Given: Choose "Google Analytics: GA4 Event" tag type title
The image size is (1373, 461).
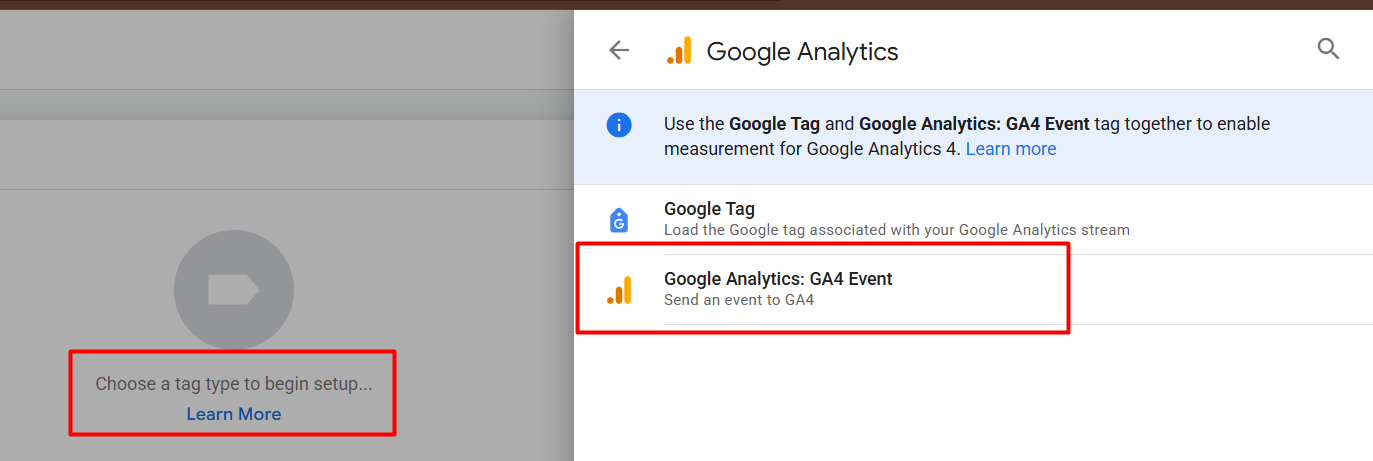Looking at the screenshot, I should [778, 279].
